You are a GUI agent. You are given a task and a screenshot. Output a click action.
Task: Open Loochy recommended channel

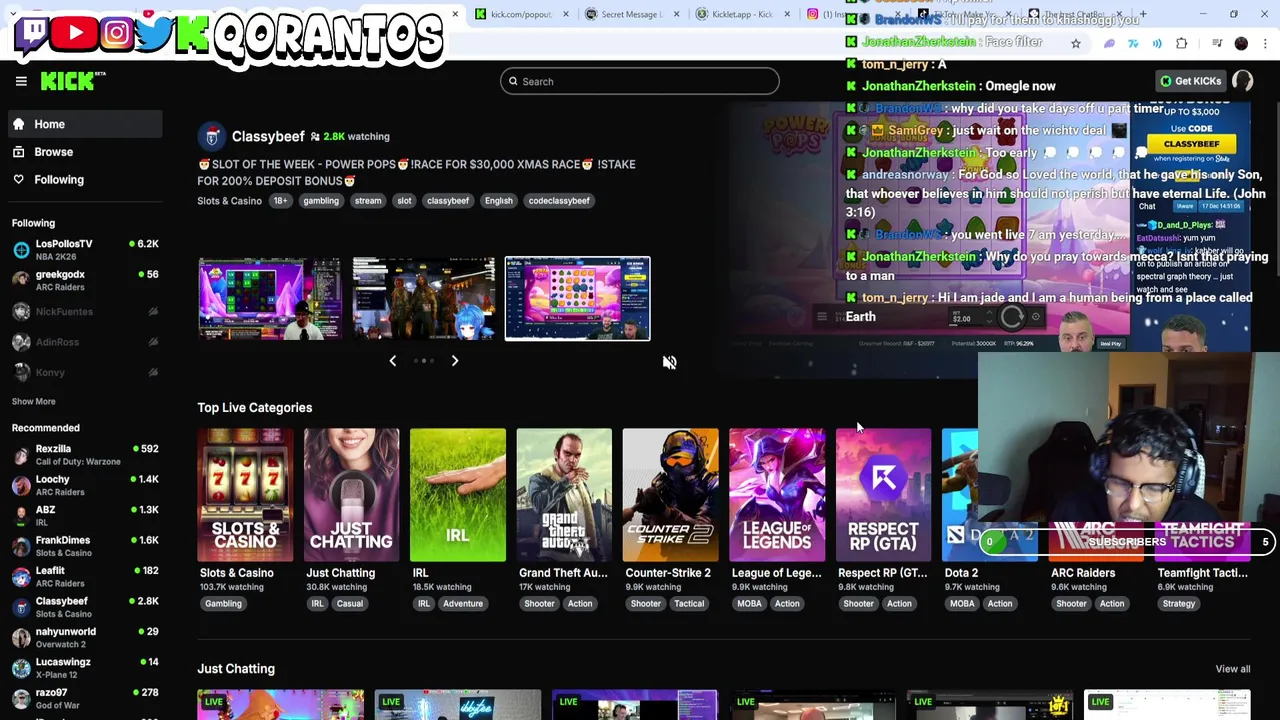coord(84,485)
